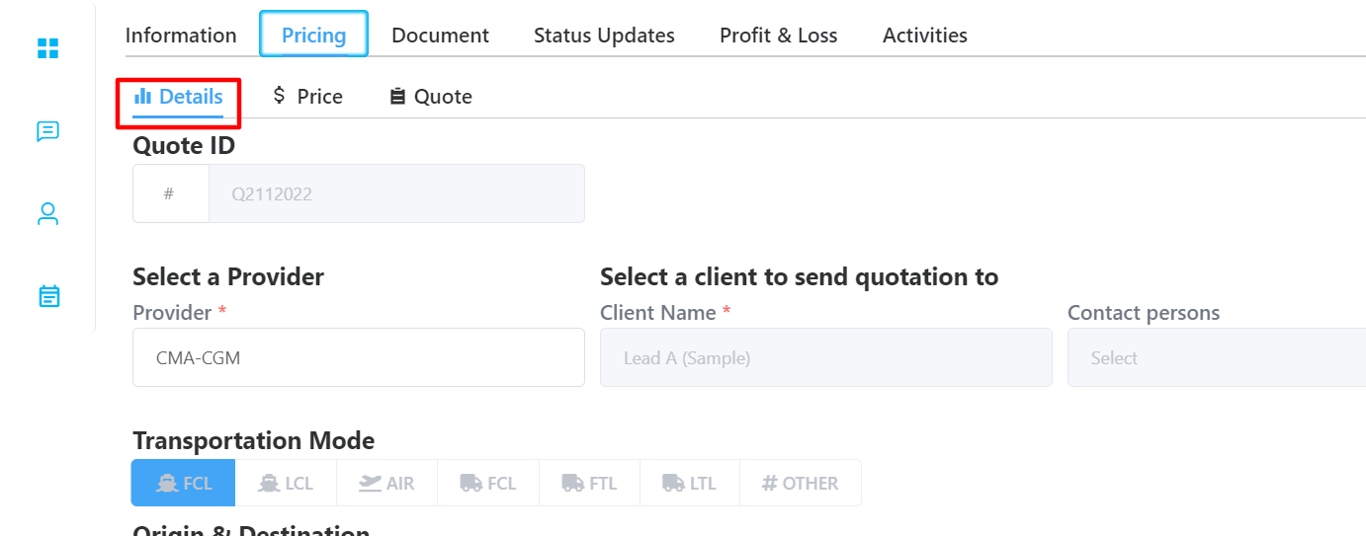Expand the Contact persons select box
The width and height of the screenshot is (1366, 536).
coord(1216,357)
